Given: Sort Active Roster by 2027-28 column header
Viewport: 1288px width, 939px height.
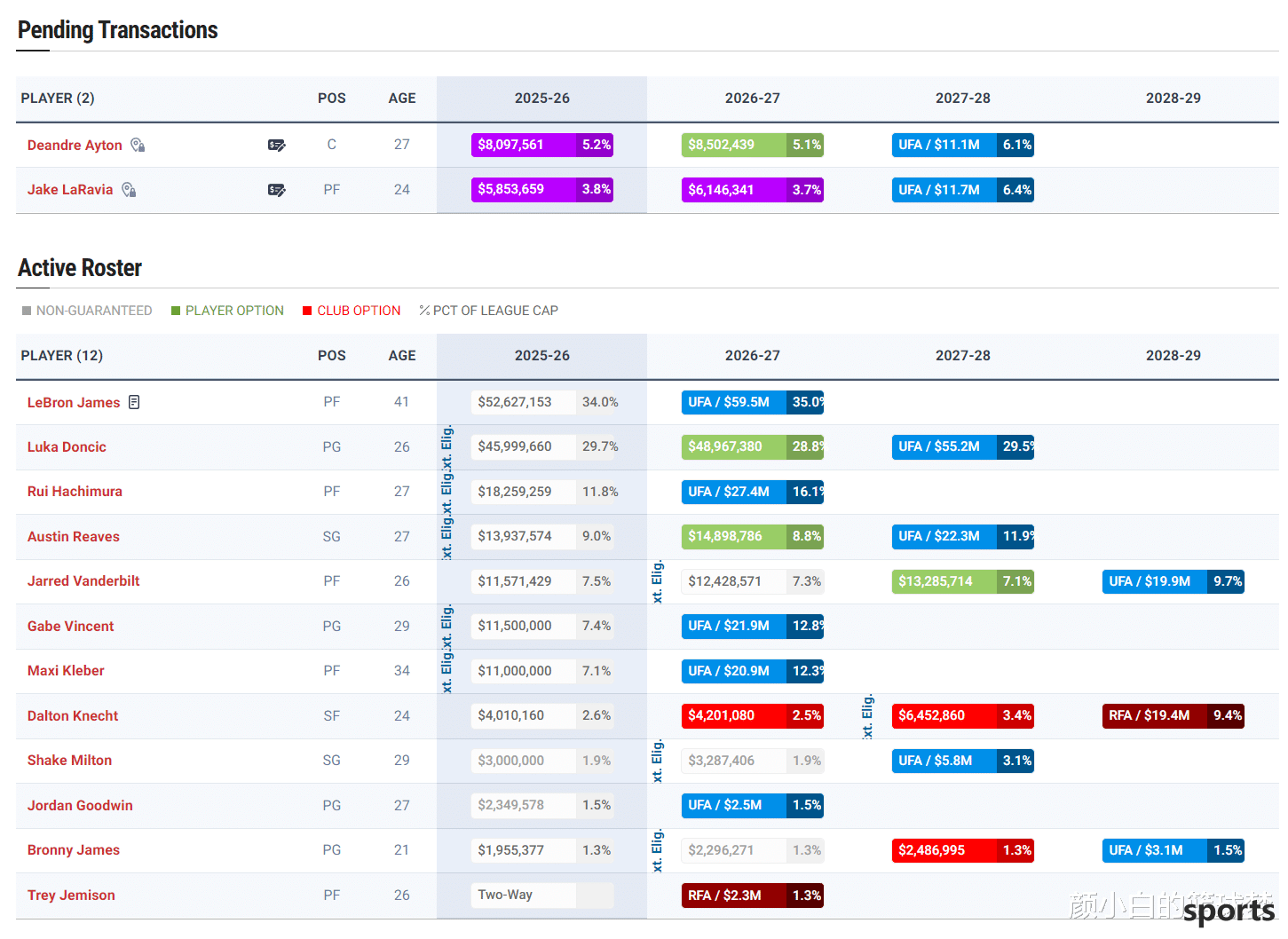Looking at the screenshot, I should click(x=962, y=355).
